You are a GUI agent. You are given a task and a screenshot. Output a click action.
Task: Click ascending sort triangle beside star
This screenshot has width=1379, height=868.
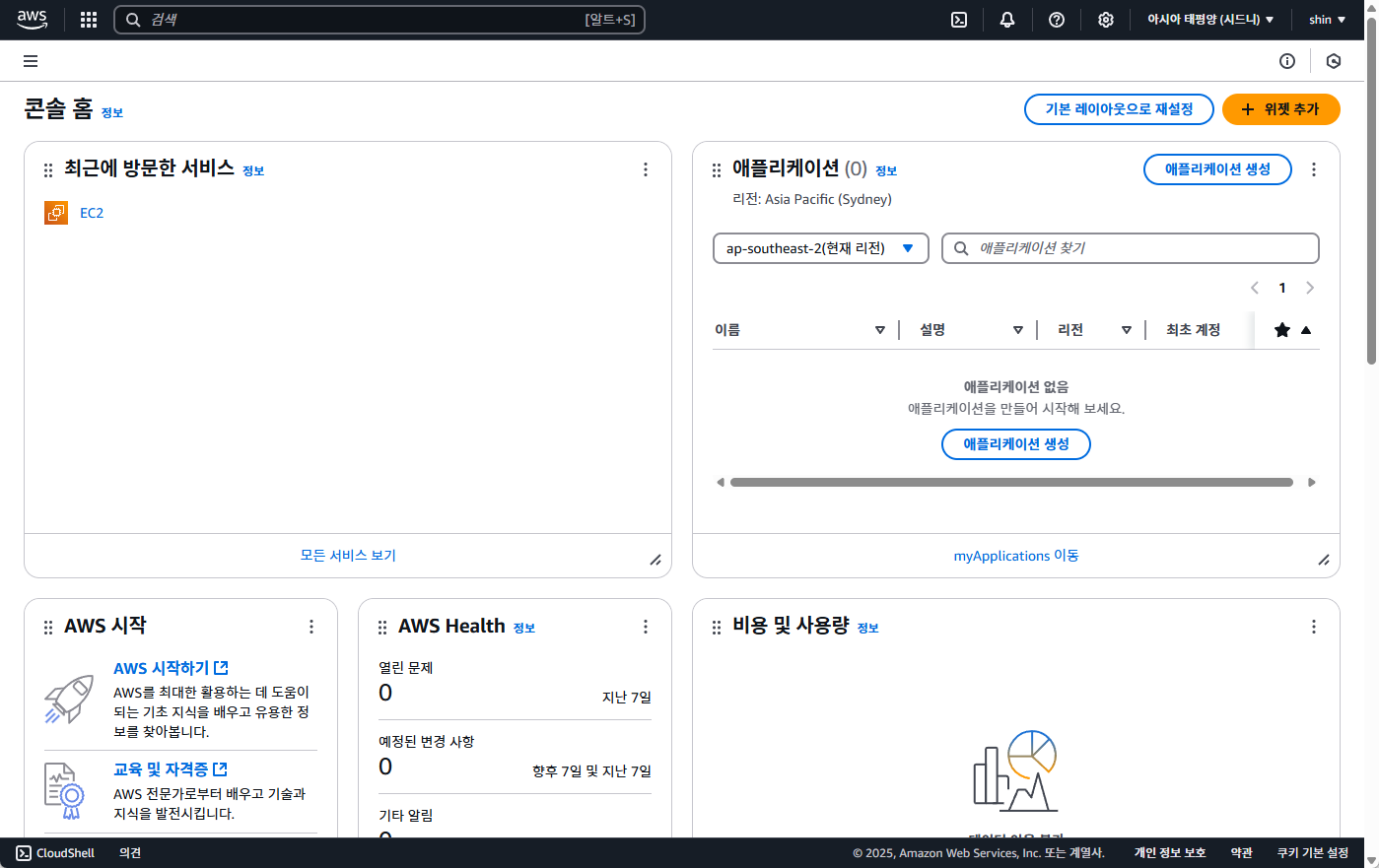point(1306,330)
